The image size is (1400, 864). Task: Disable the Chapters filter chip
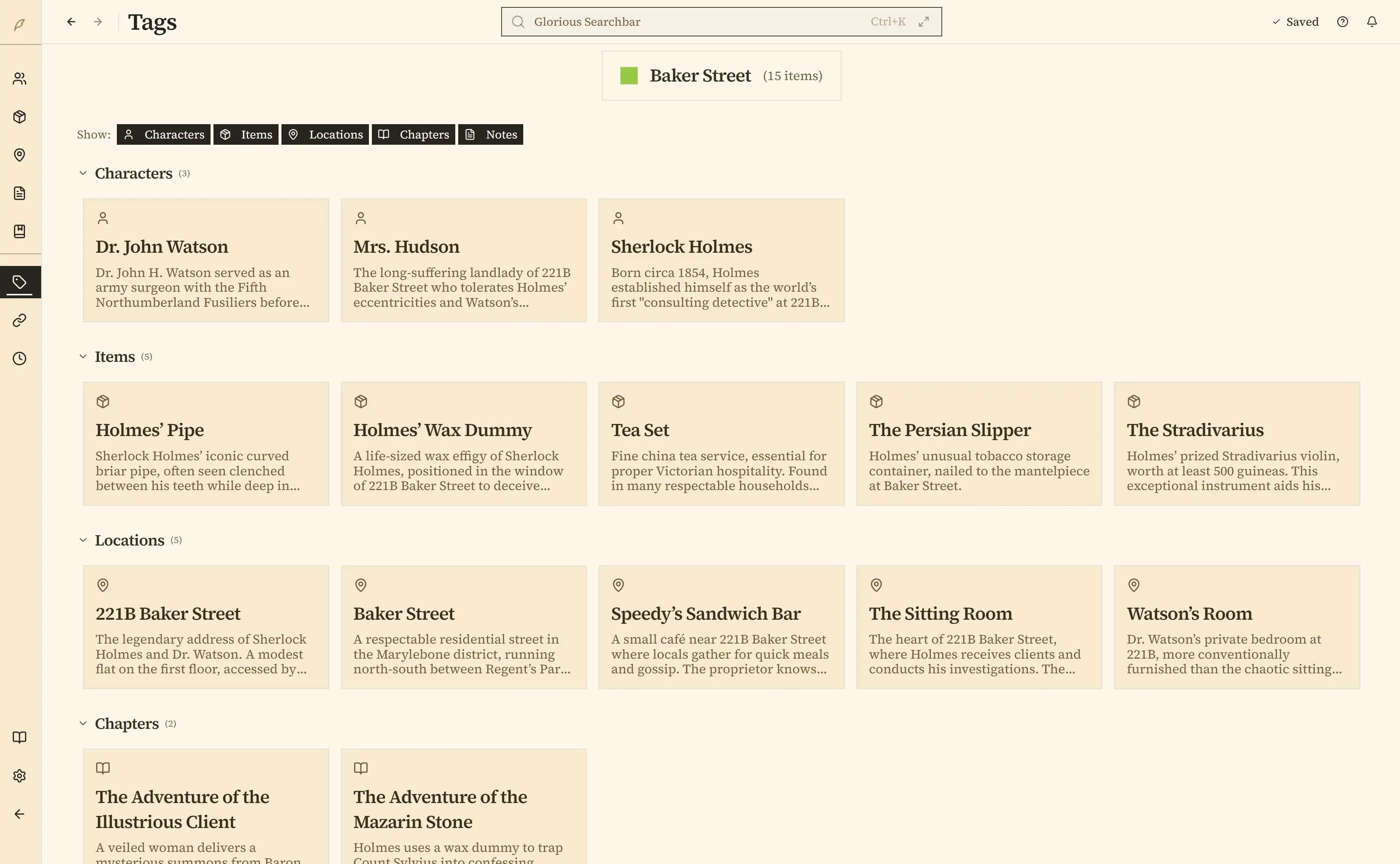tap(413, 134)
